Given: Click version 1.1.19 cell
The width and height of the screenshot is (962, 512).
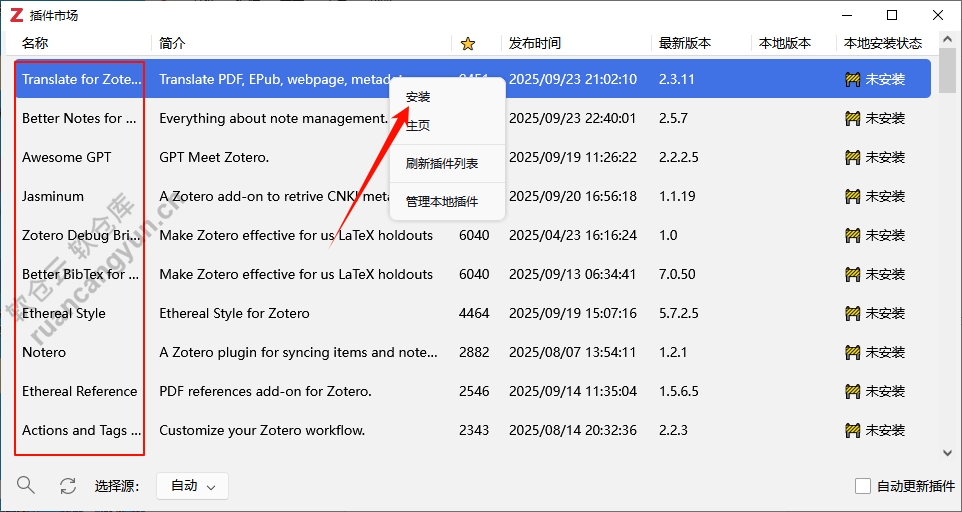Looking at the screenshot, I should pyautogui.click(x=677, y=196).
